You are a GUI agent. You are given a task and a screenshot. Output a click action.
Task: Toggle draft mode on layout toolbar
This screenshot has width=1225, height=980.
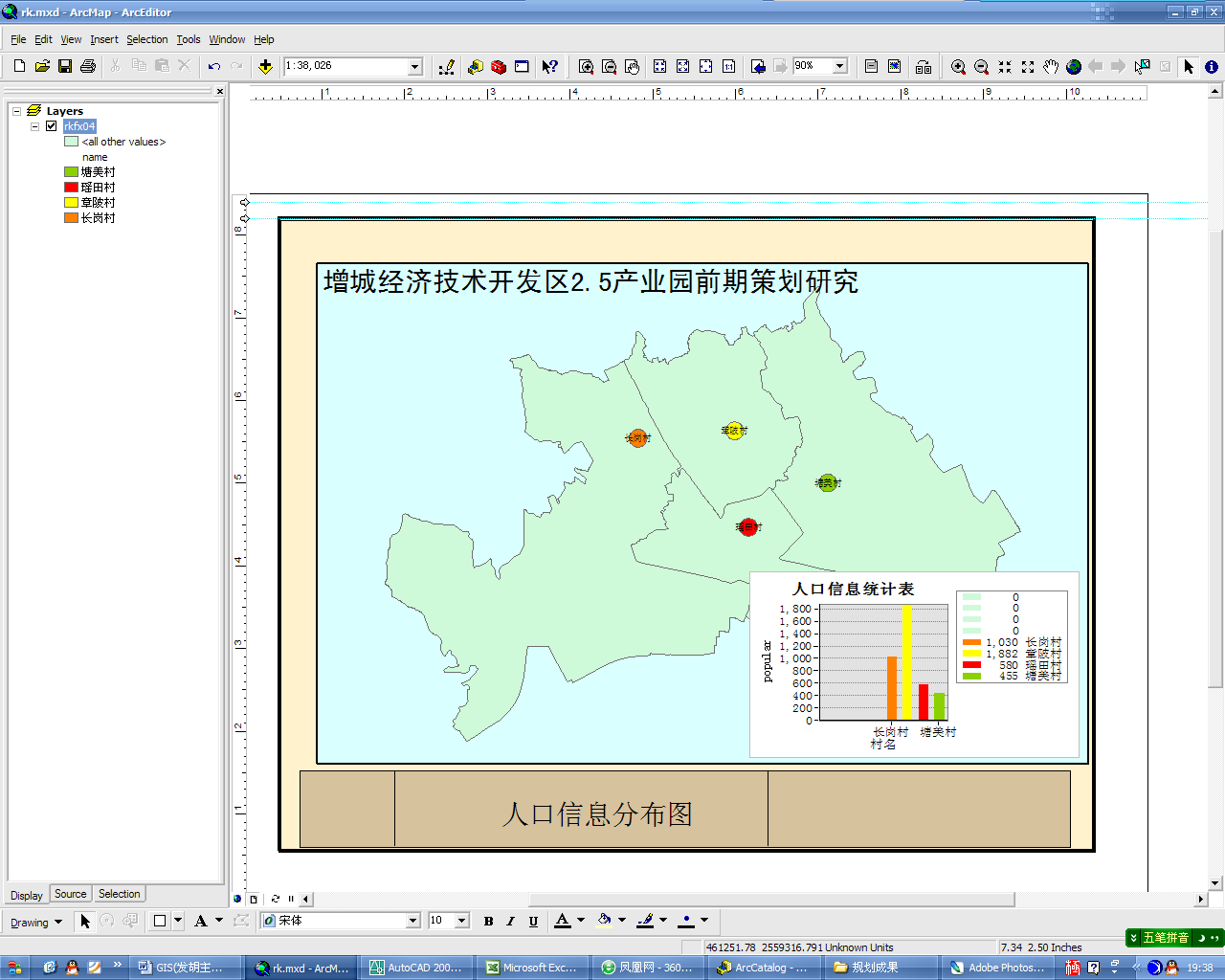pyautogui.click(x=871, y=66)
